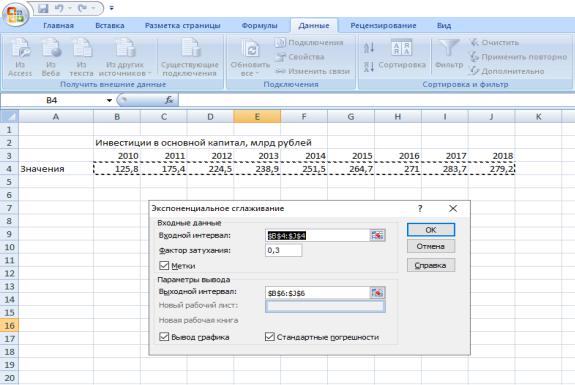Select the Данные tab
Screen dimensions: 575x385
(x=314, y=26)
